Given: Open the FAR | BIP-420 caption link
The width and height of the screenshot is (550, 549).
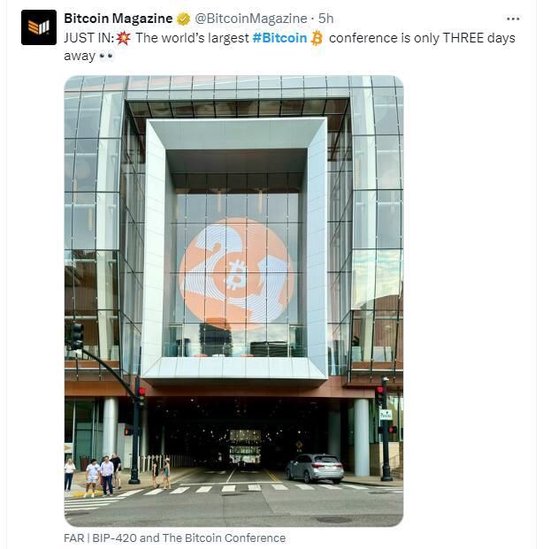Looking at the screenshot, I should (175, 538).
